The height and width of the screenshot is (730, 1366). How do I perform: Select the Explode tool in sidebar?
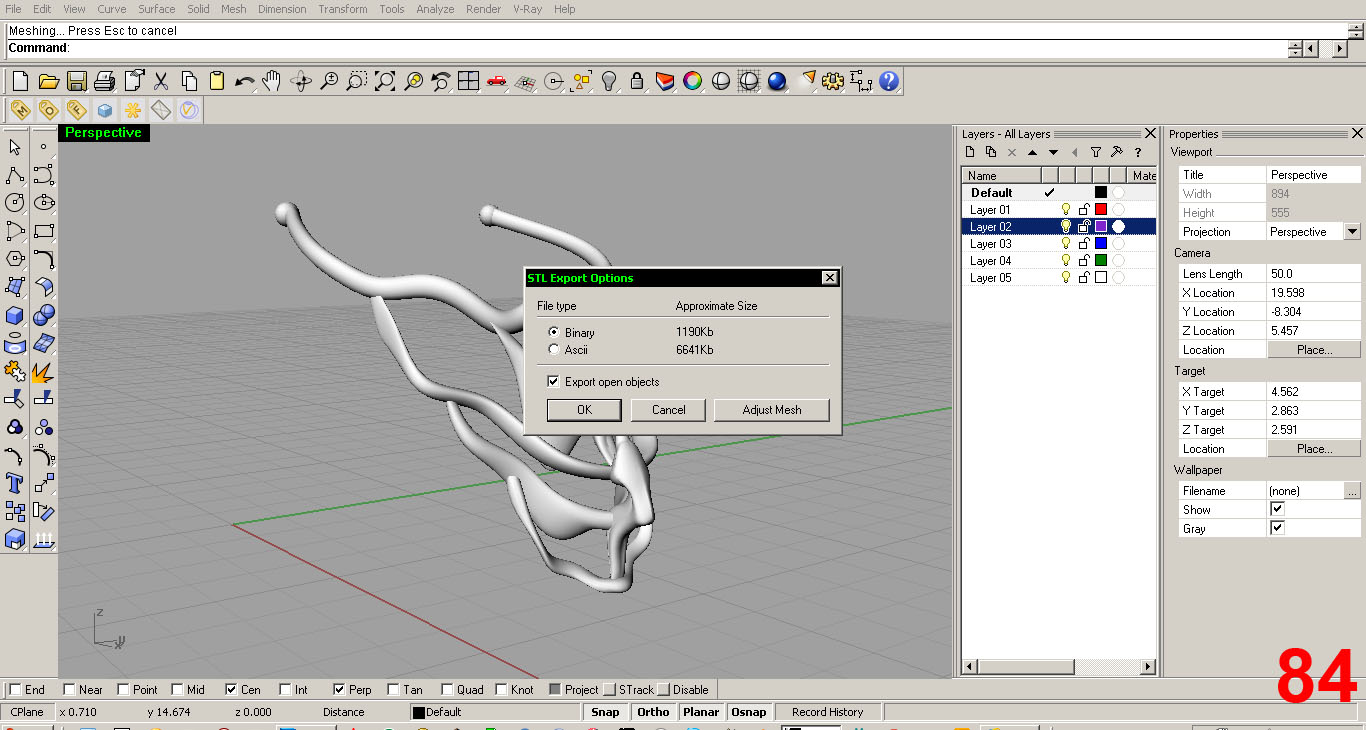coord(43,372)
